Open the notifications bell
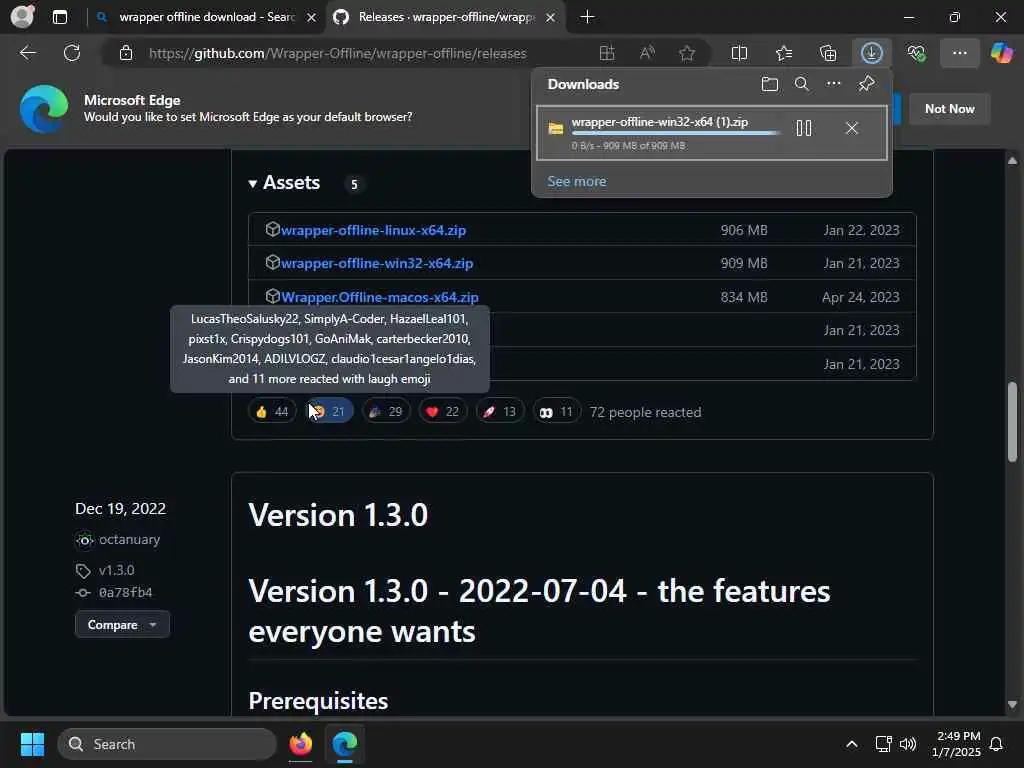 tap(997, 744)
